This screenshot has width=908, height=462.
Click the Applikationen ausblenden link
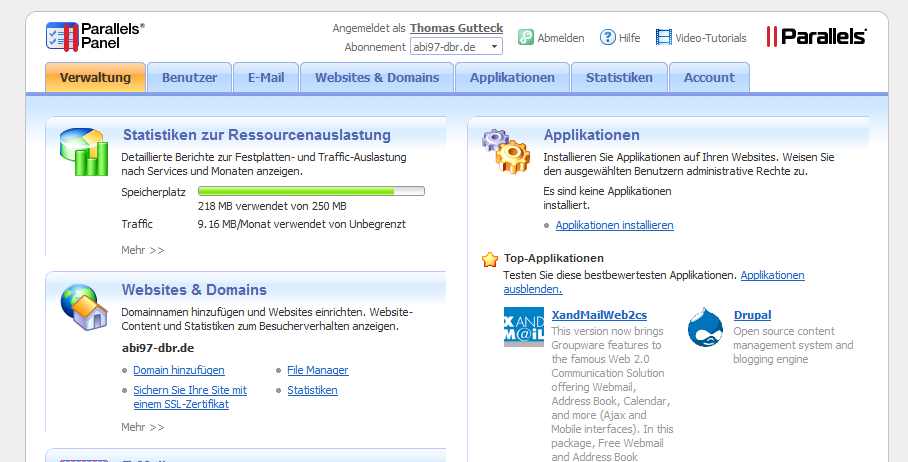click(x=654, y=282)
